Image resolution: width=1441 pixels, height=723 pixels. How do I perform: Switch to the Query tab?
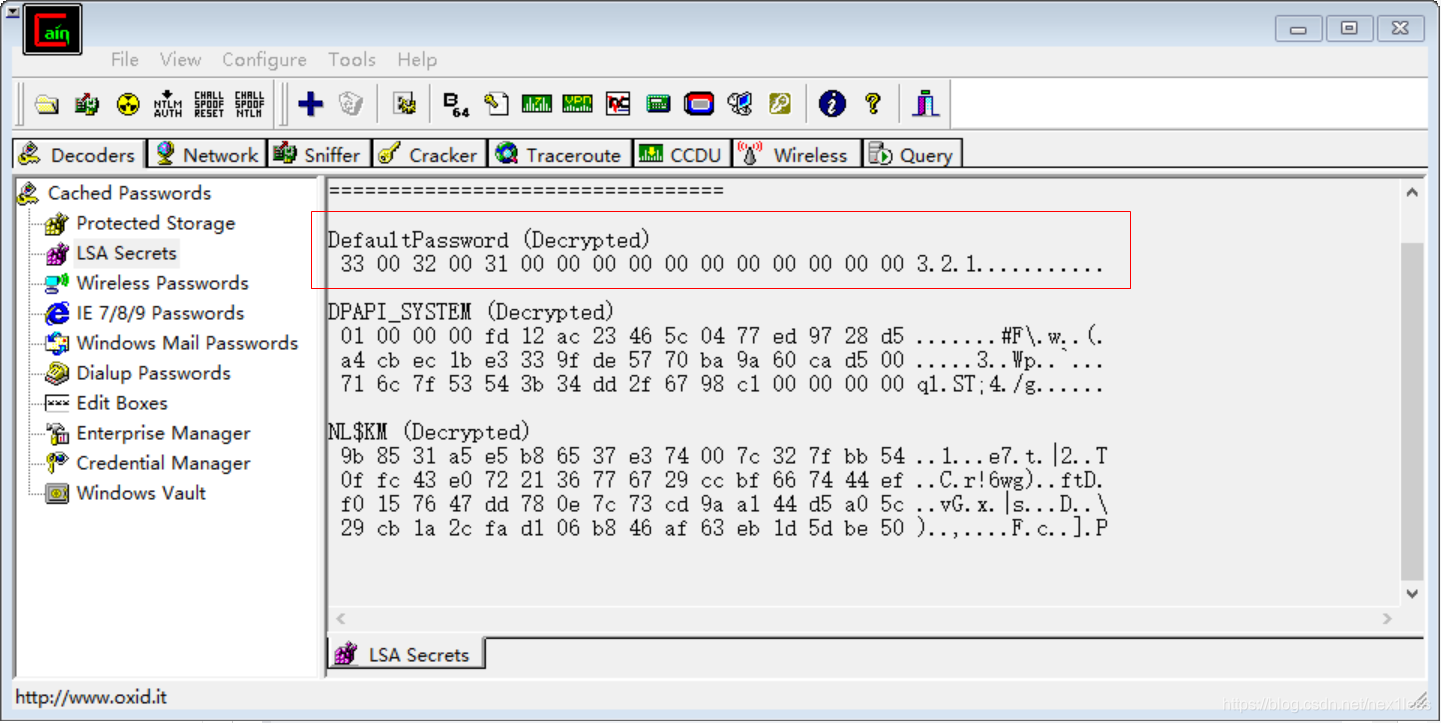[911, 154]
